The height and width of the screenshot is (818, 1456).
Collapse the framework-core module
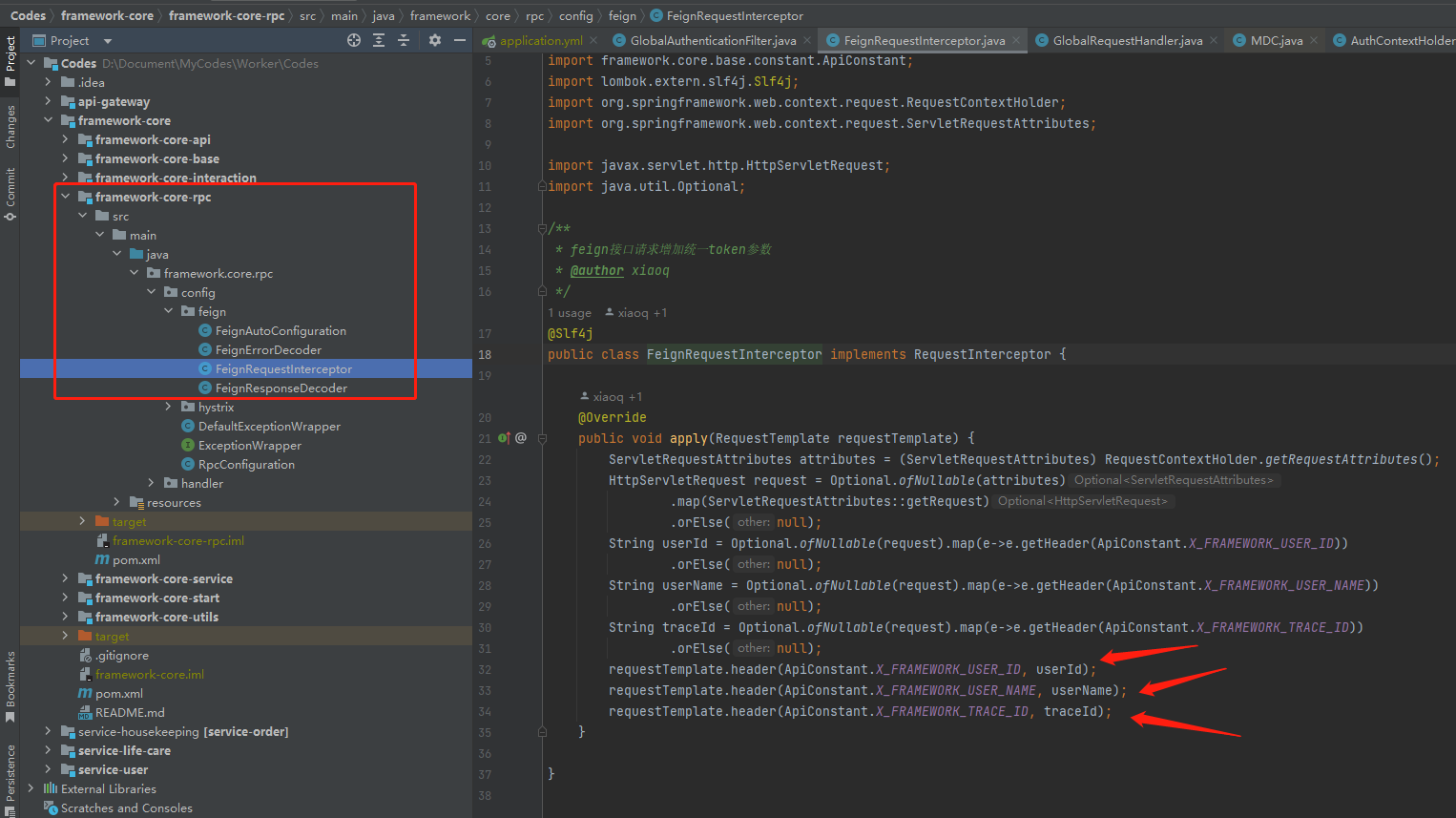pos(49,120)
